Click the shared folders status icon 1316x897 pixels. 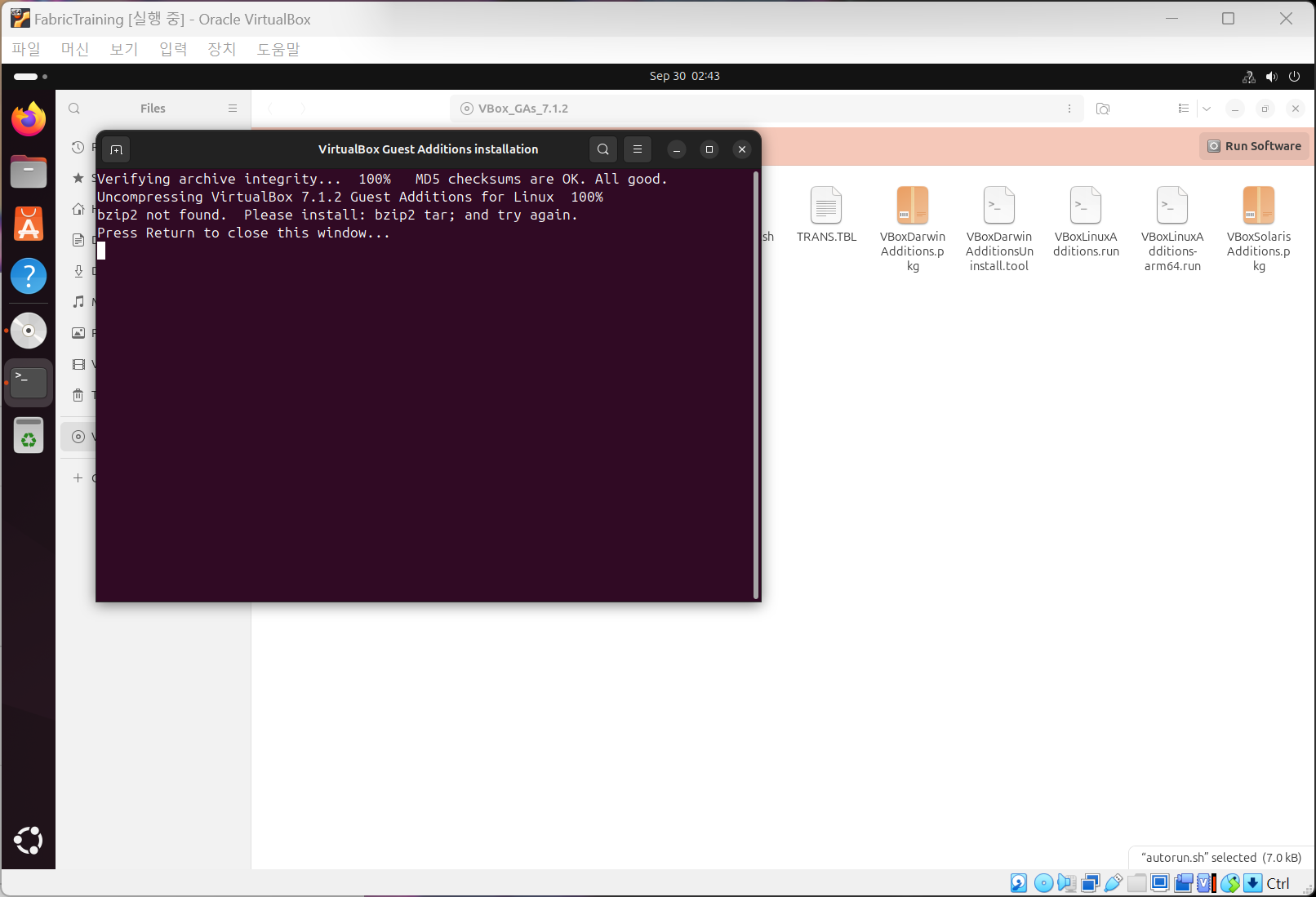coord(1136,883)
